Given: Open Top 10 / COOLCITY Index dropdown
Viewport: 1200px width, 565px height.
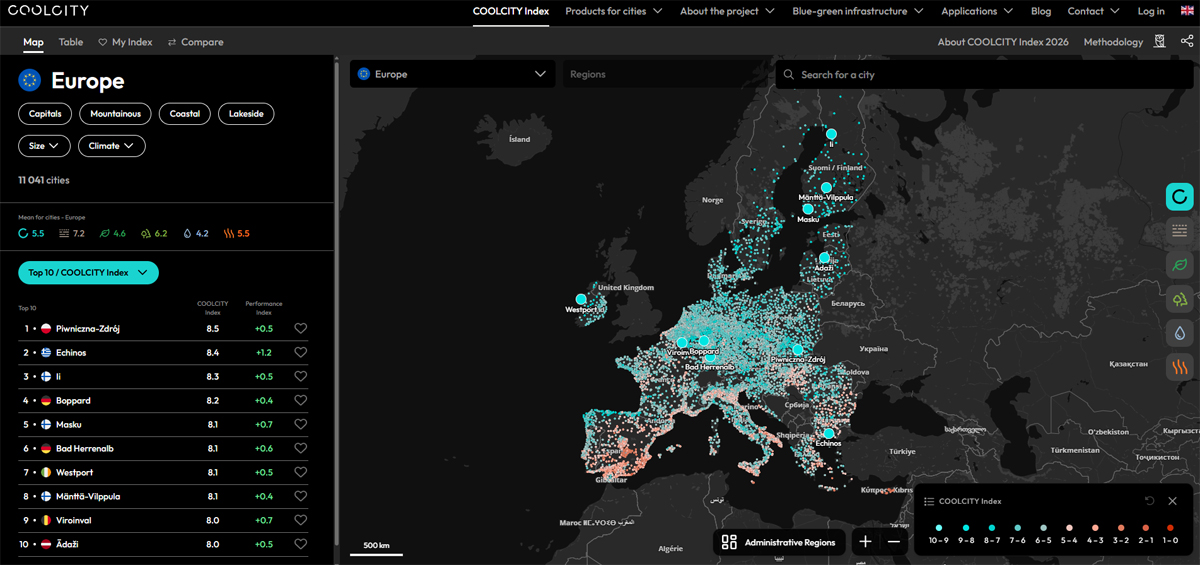Looking at the screenshot, I should tap(88, 273).
